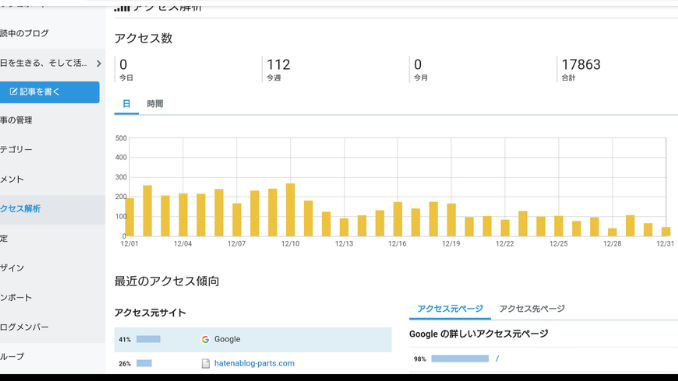Open the インポート sidebar item

click(16, 298)
